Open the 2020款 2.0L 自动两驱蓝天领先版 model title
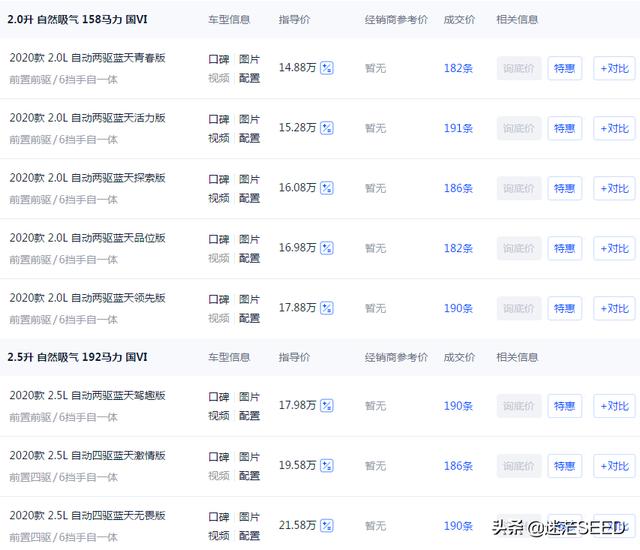The height and width of the screenshot is (550, 640). (x=87, y=298)
